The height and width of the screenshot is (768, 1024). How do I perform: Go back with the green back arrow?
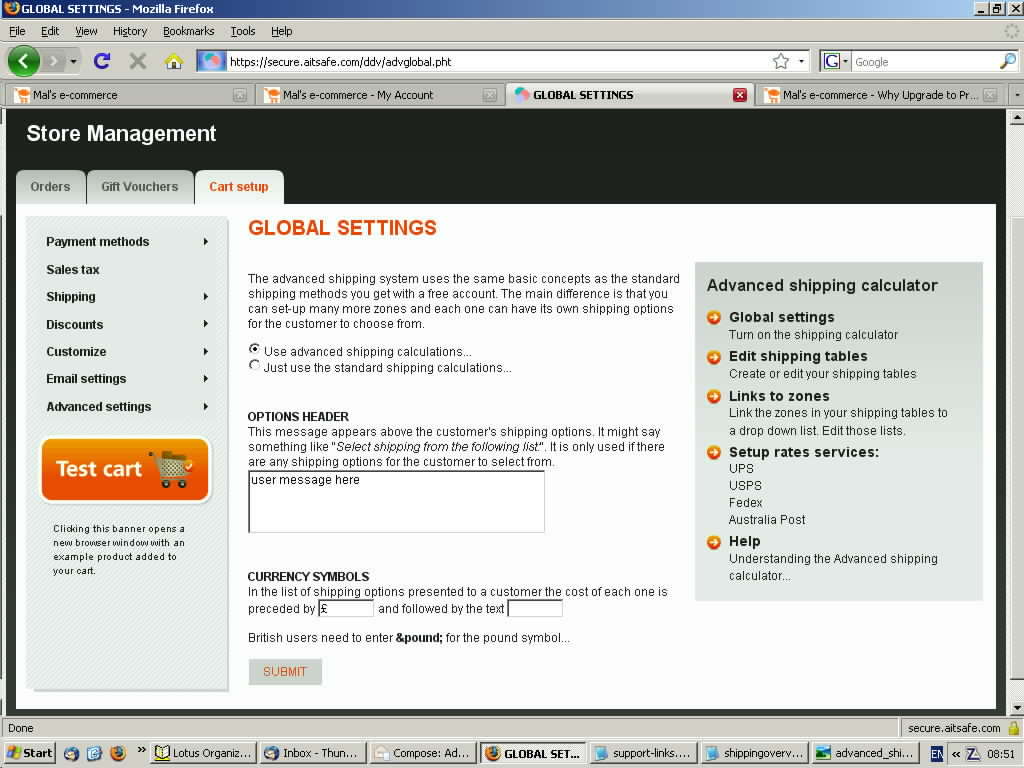point(24,61)
